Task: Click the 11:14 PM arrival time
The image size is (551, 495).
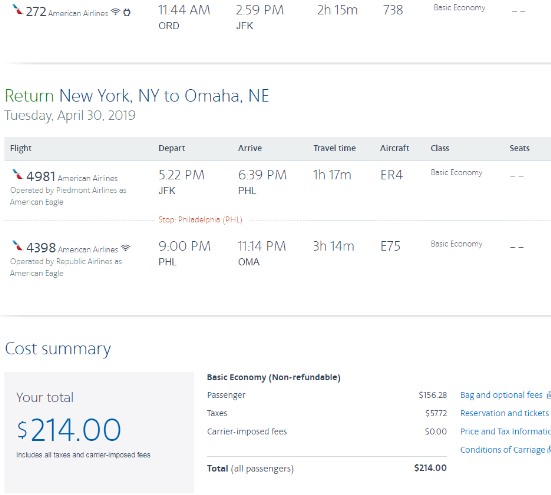Action: tap(262, 246)
